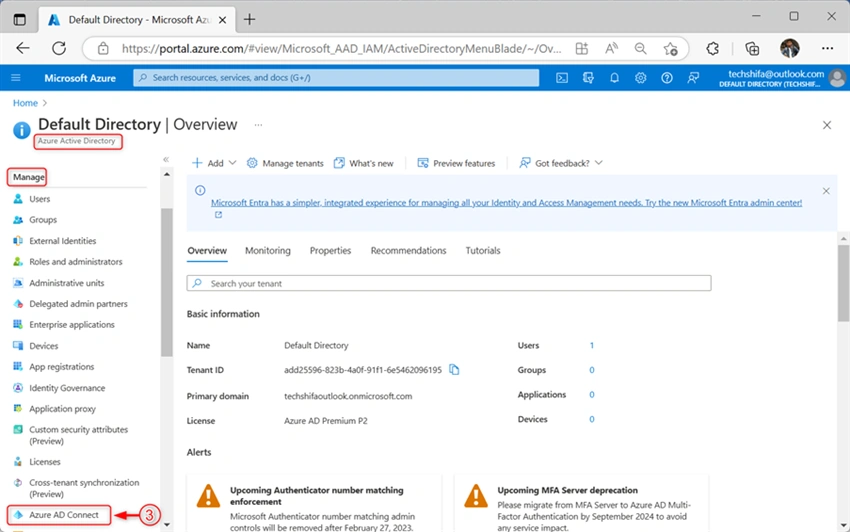Click the Enterprise applications icon
This screenshot has width=850, height=532.
(x=18, y=324)
